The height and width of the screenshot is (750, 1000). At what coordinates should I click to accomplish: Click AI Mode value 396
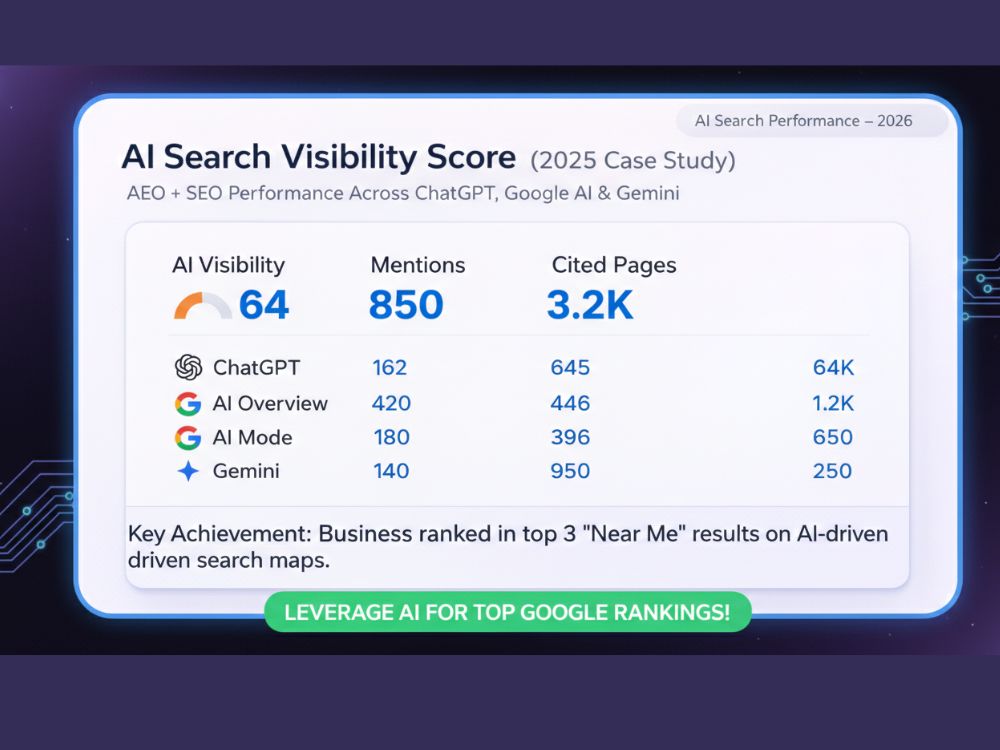point(570,438)
